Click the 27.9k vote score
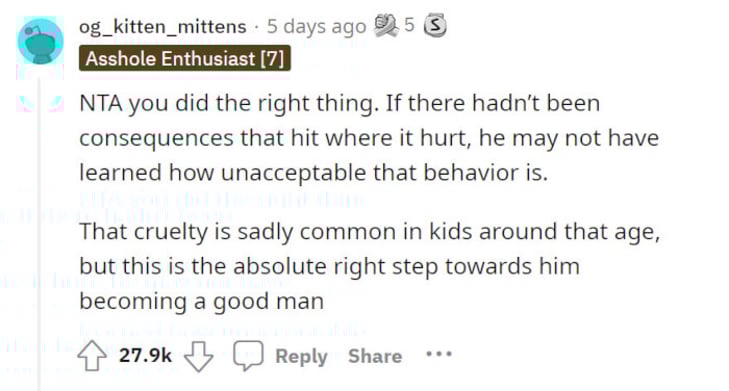Screen dimensions: 729x391 (x=146, y=356)
